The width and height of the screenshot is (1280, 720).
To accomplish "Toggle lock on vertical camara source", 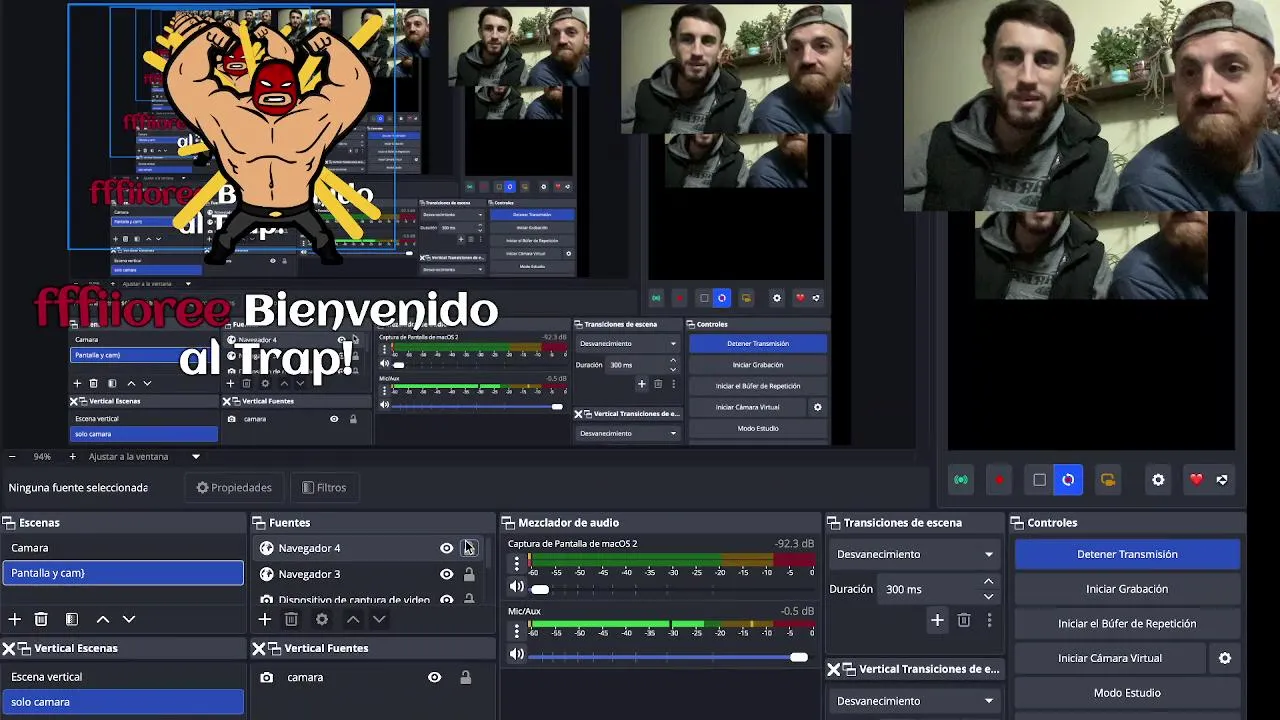I will pyautogui.click(x=465, y=677).
